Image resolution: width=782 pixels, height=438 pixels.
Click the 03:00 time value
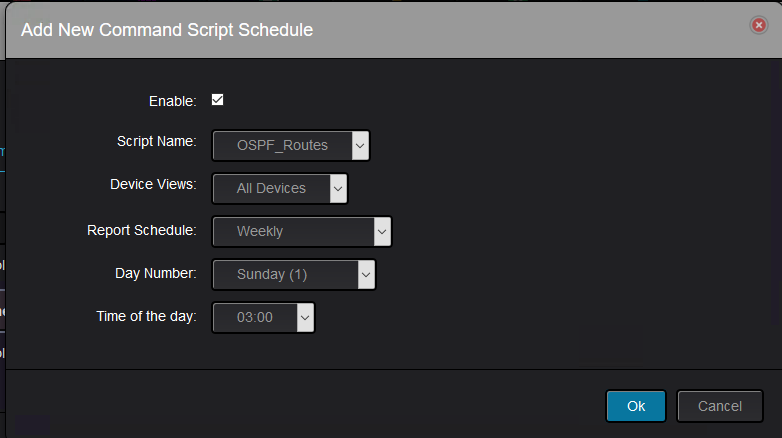255,317
